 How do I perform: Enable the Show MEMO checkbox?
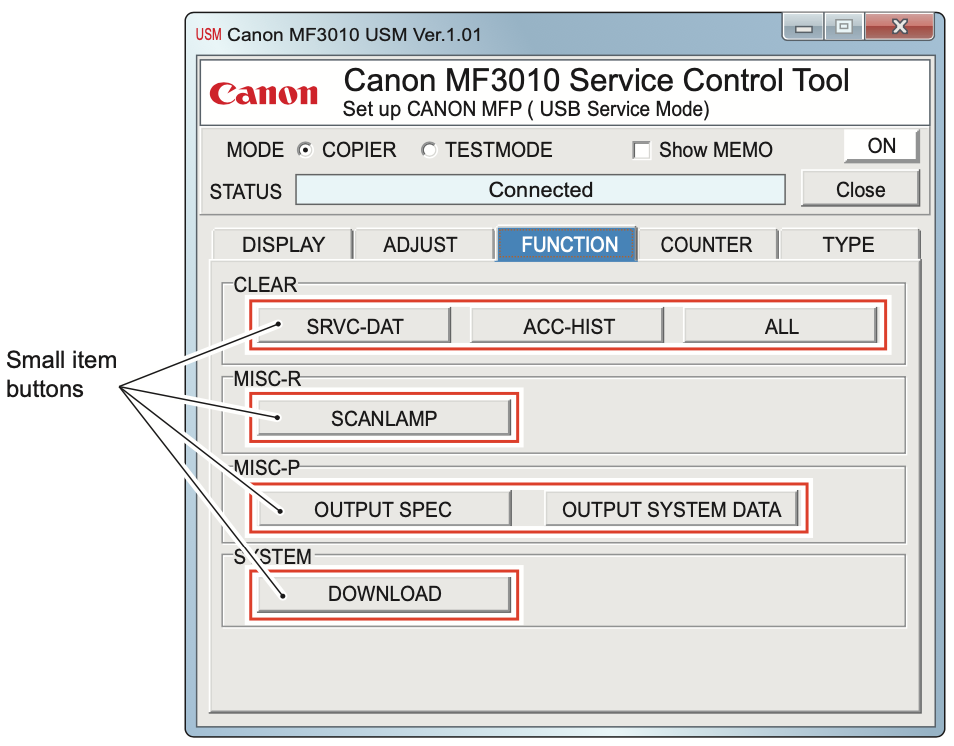641,150
